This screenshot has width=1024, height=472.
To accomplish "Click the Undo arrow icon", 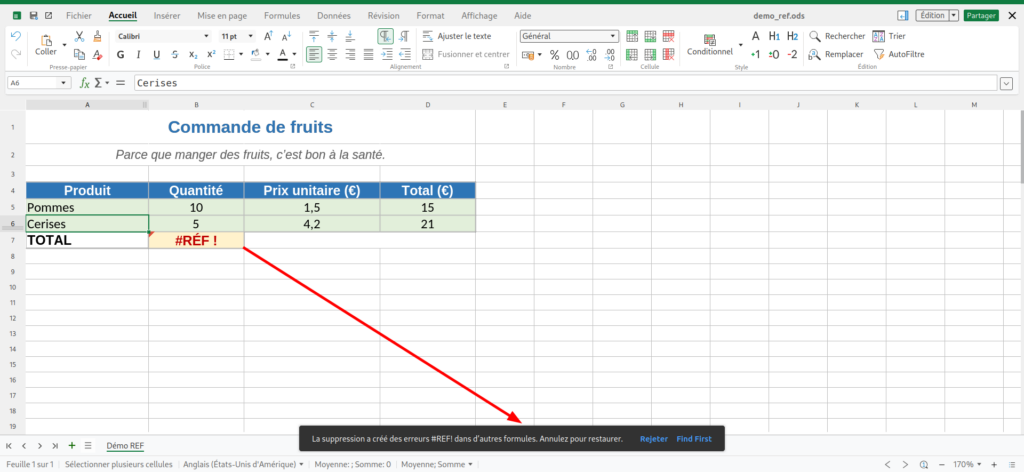I will click(x=16, y=36).
